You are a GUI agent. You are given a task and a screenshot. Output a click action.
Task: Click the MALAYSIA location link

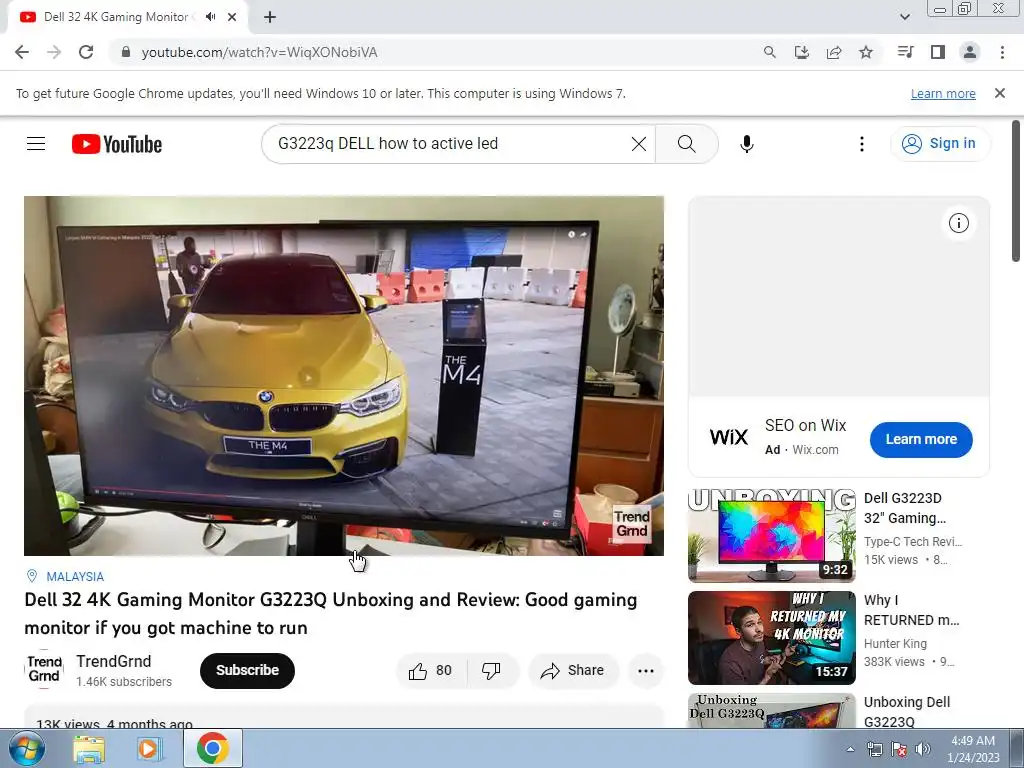74,577
